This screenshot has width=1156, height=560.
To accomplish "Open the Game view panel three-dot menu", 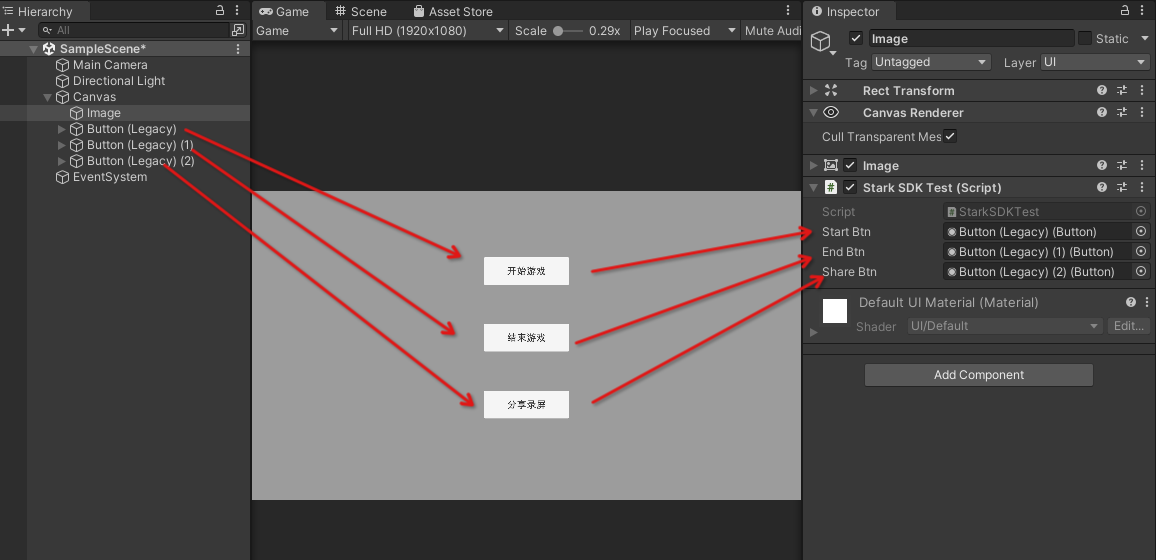I will 787,10.
